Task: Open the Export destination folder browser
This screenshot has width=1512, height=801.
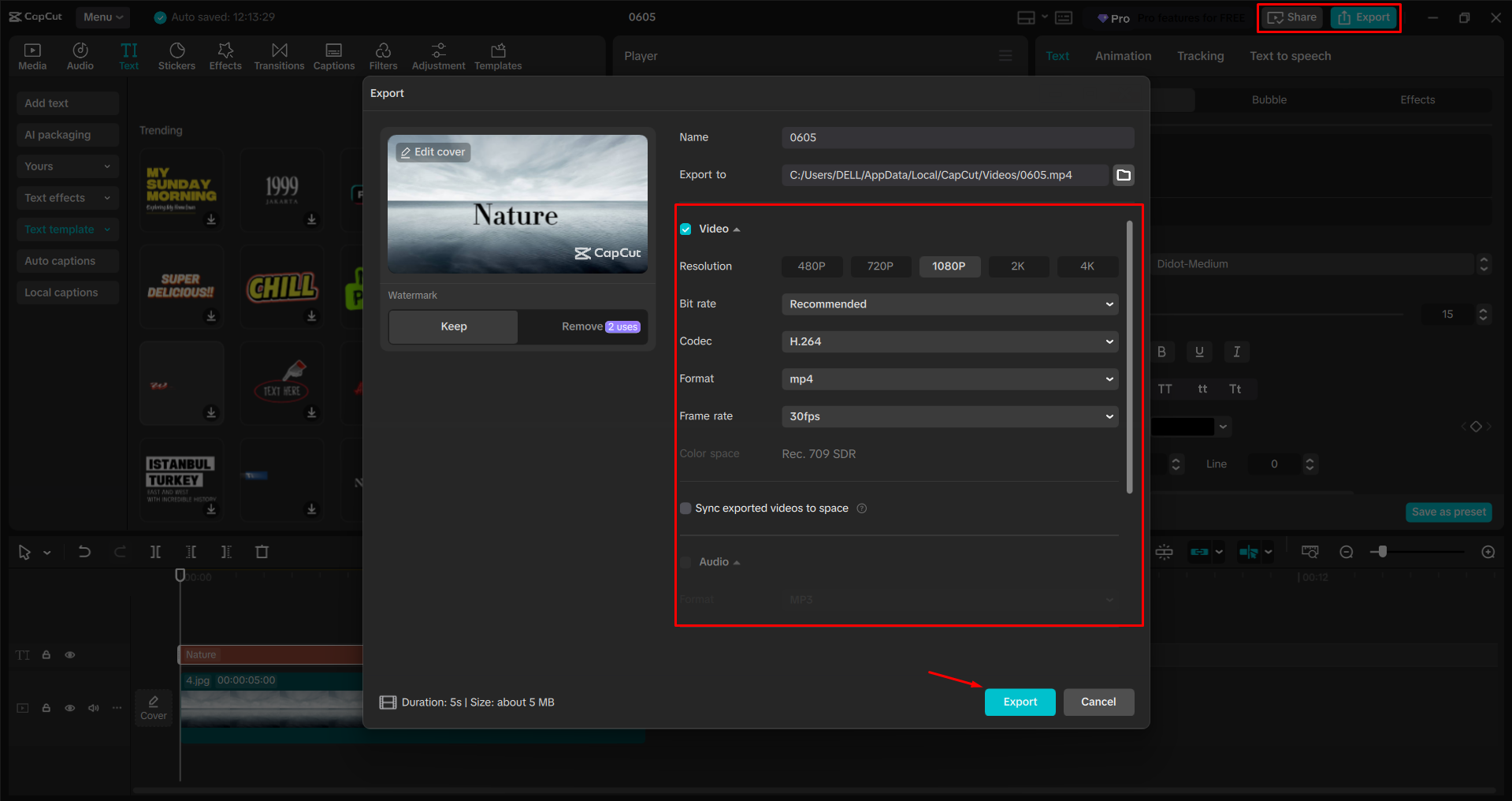Action: point(1123,175)
